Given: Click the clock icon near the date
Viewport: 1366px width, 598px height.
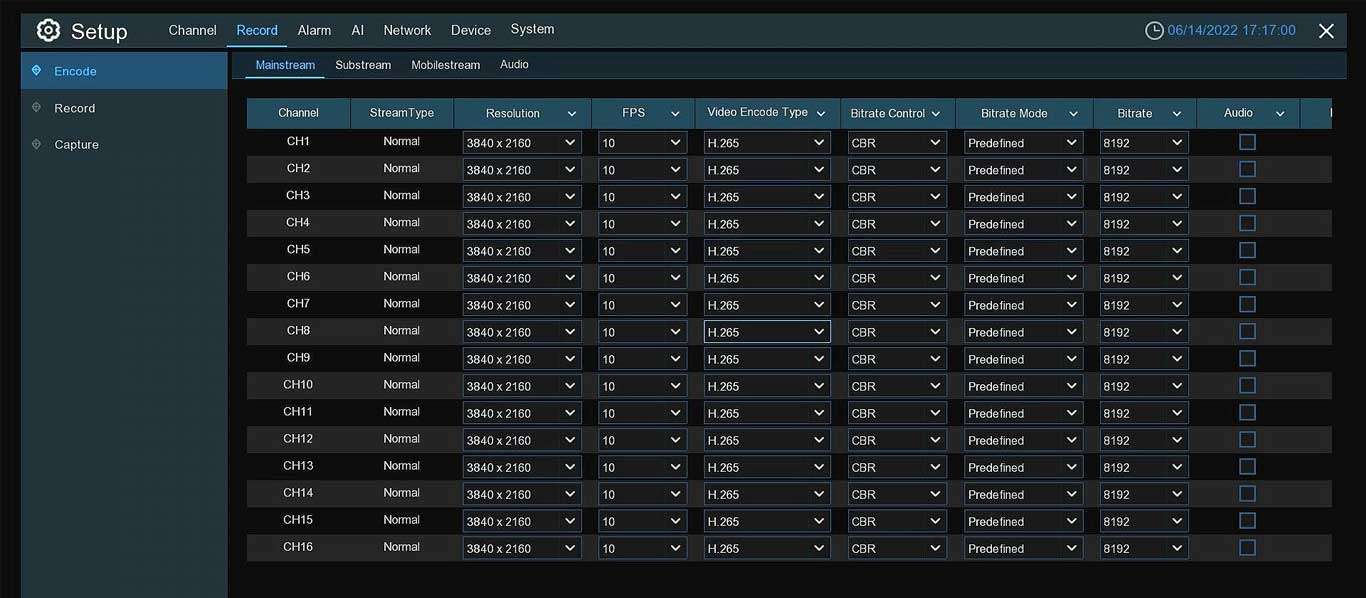Looking at the screenshot, I should (1156, 30).
